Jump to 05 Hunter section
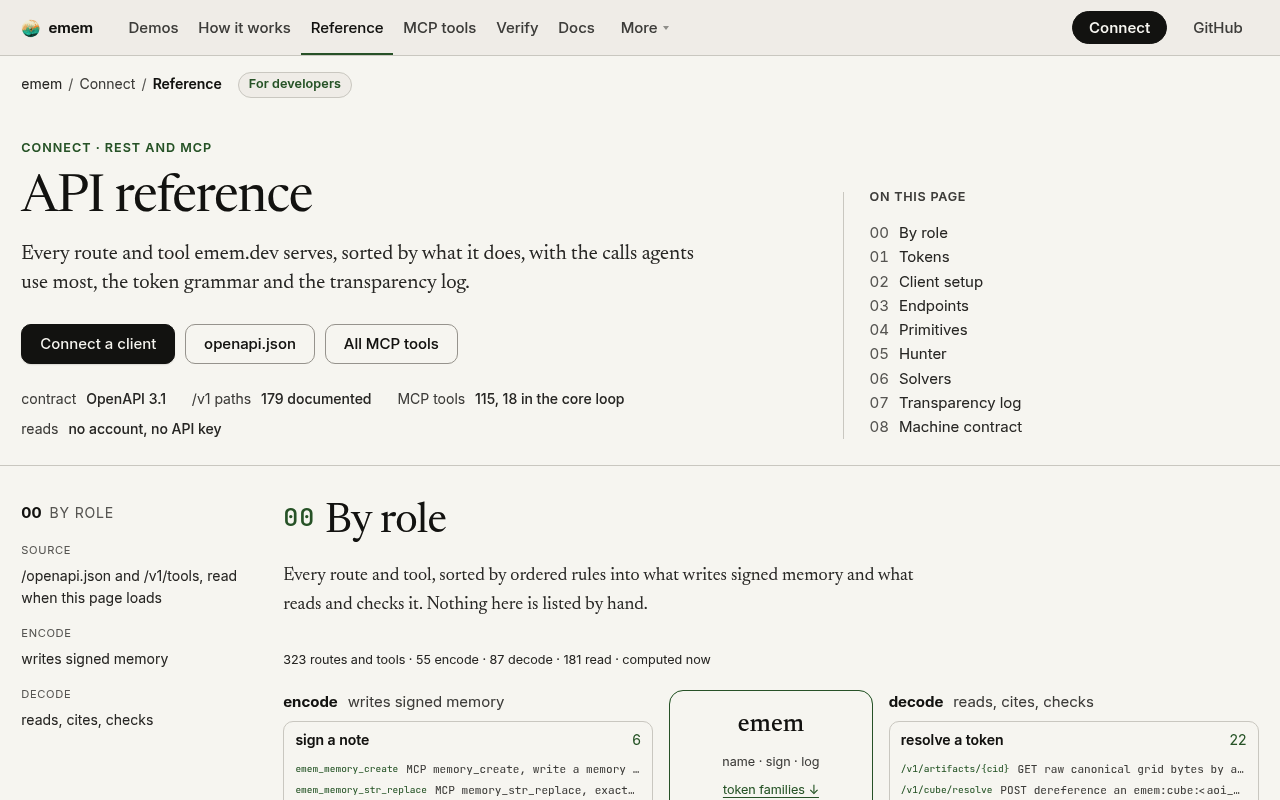Screen dimensions: 1280x800 (907, 354)
